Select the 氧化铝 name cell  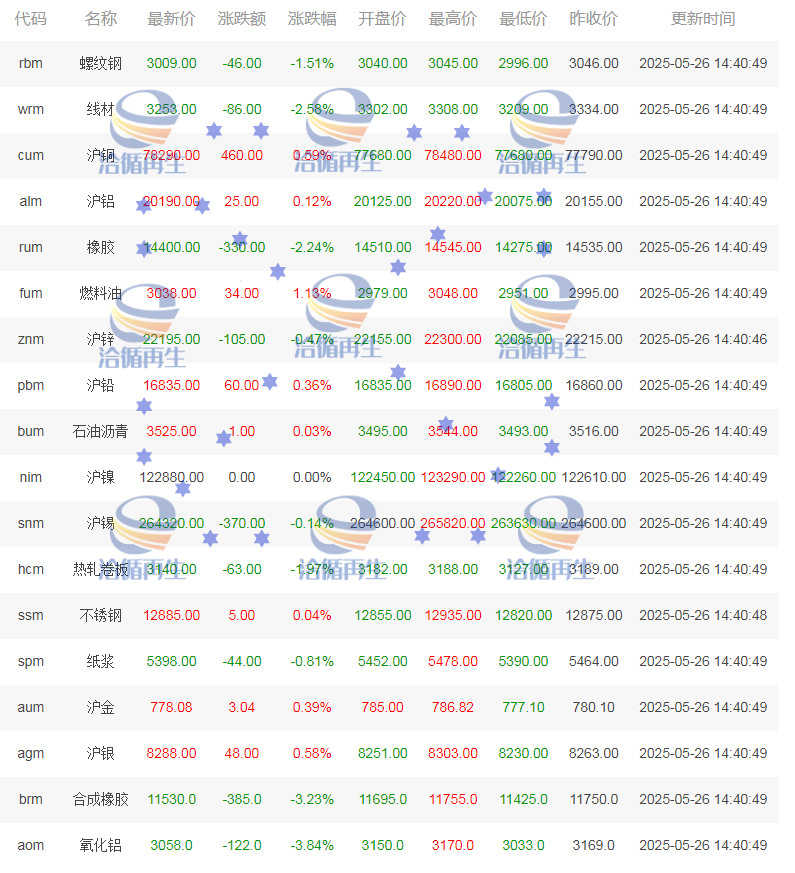pyautogui.click(x=101, y=846)
